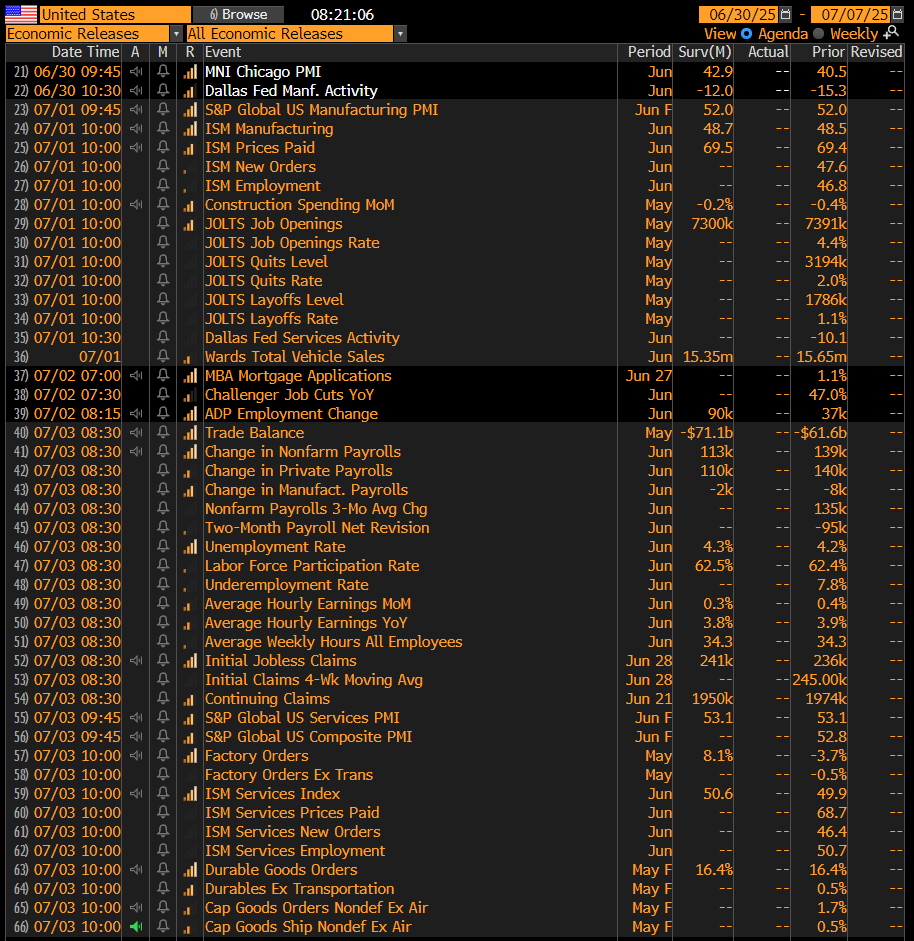This screenshot has width=914, height=941.
Task: Select the Initial Claims 4-Wk Moving Avg event
Action: [x=313, y=679]
